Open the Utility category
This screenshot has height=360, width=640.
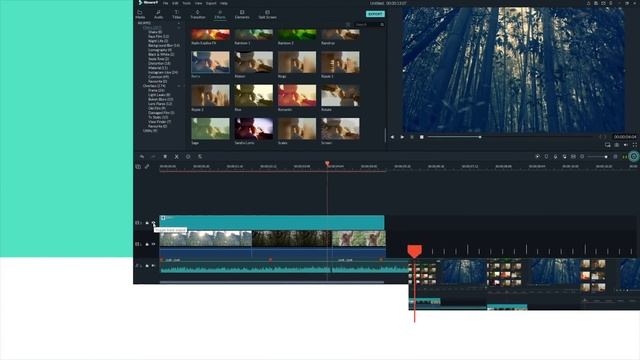pyautogui.click(x=150, y=131)
